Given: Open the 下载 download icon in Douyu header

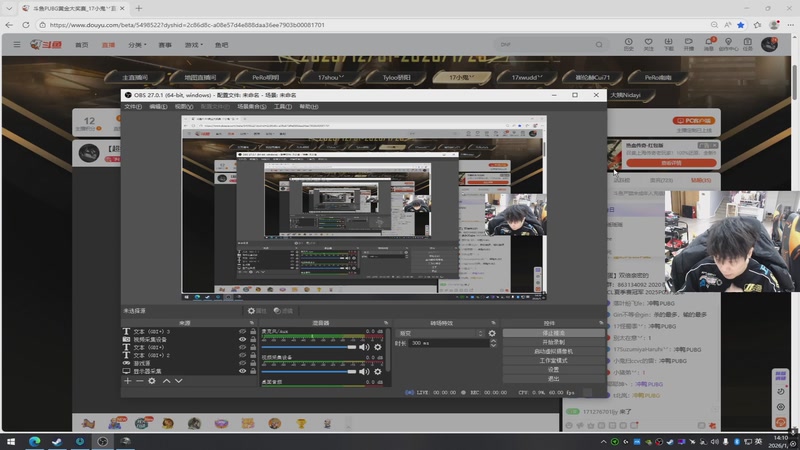Looking at the screenshot, I should (668, 44).
